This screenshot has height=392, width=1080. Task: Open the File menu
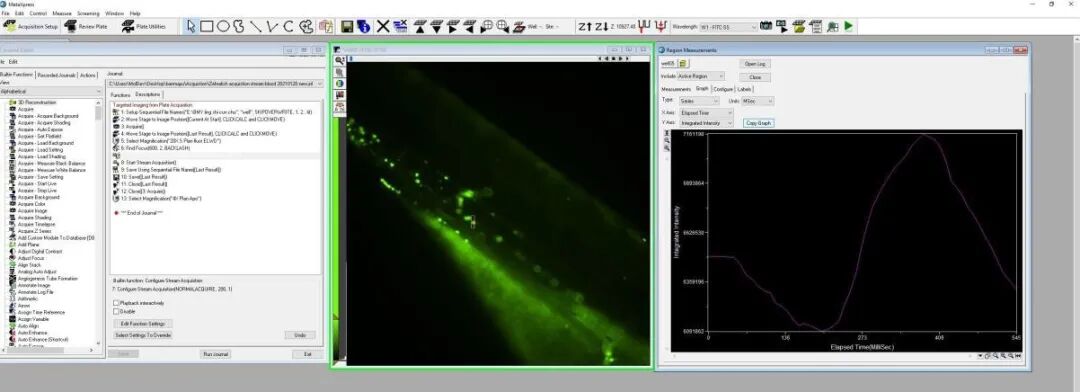(6, 13)
